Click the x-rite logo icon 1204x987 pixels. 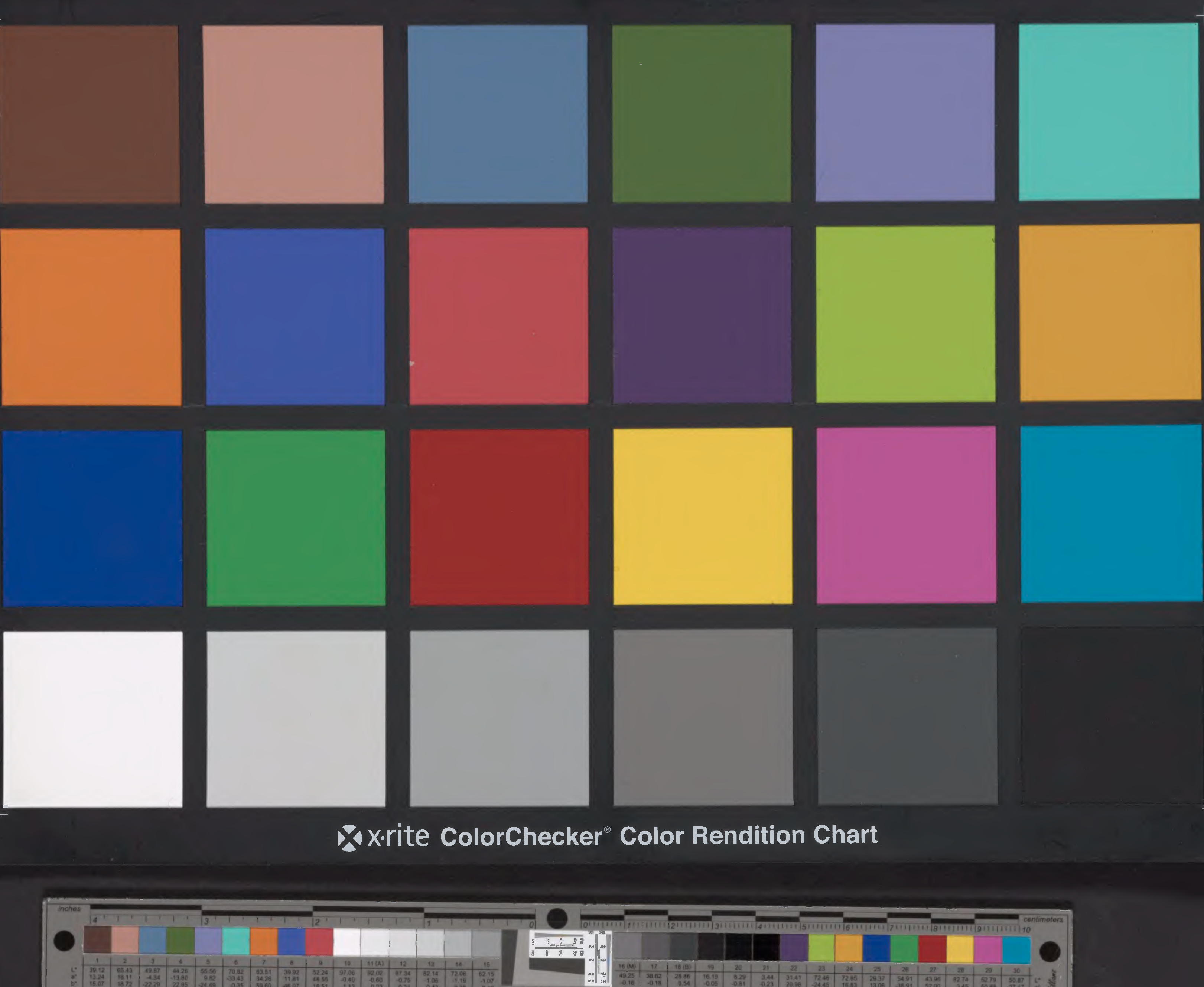[349, 837]
